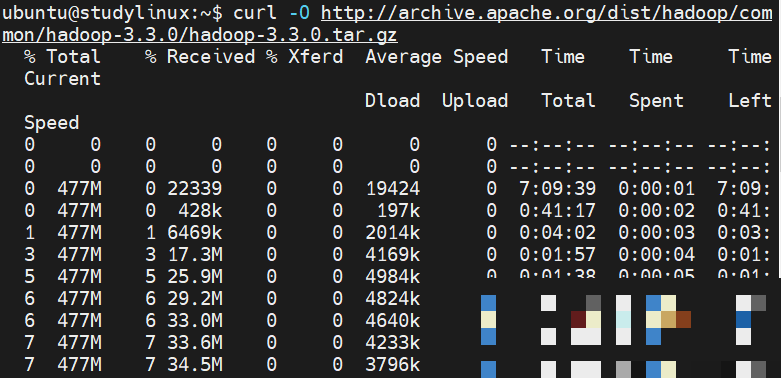Select the download speed 19424
The height and width of the screenshot is (378, 781).
(393, 189)
